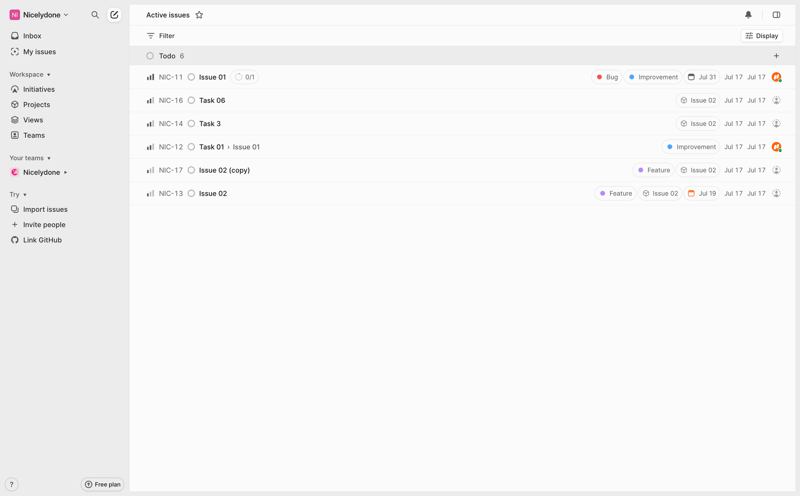Click the Free plan button

point(102,484)
